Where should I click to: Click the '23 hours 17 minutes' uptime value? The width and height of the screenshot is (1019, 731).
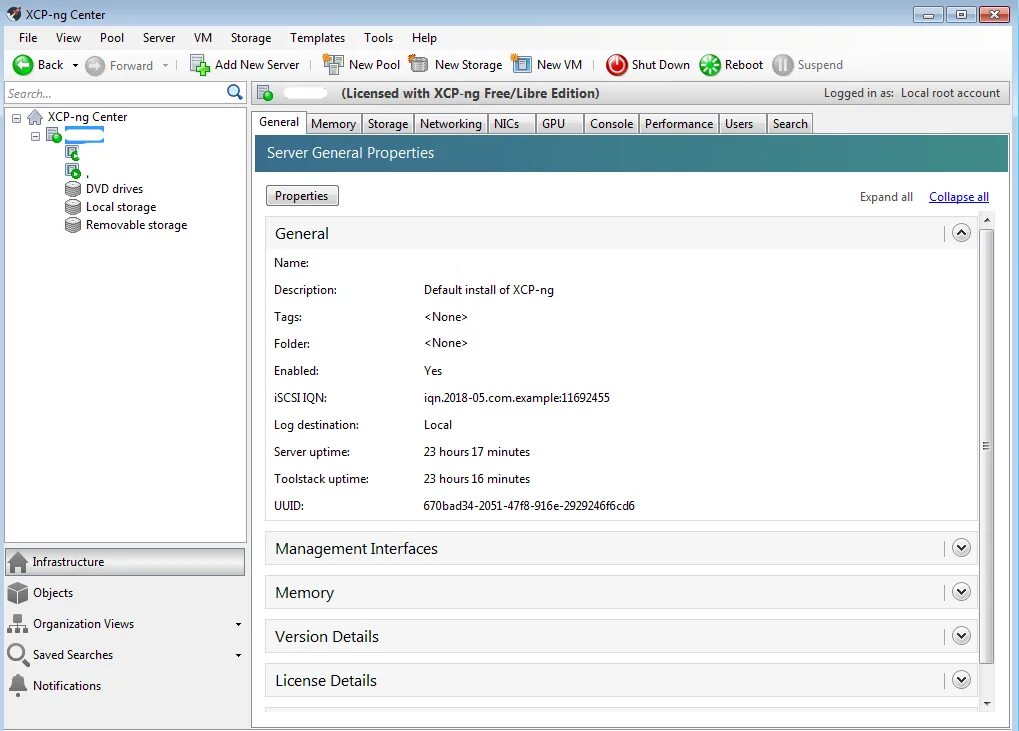(x=477, y=452)
